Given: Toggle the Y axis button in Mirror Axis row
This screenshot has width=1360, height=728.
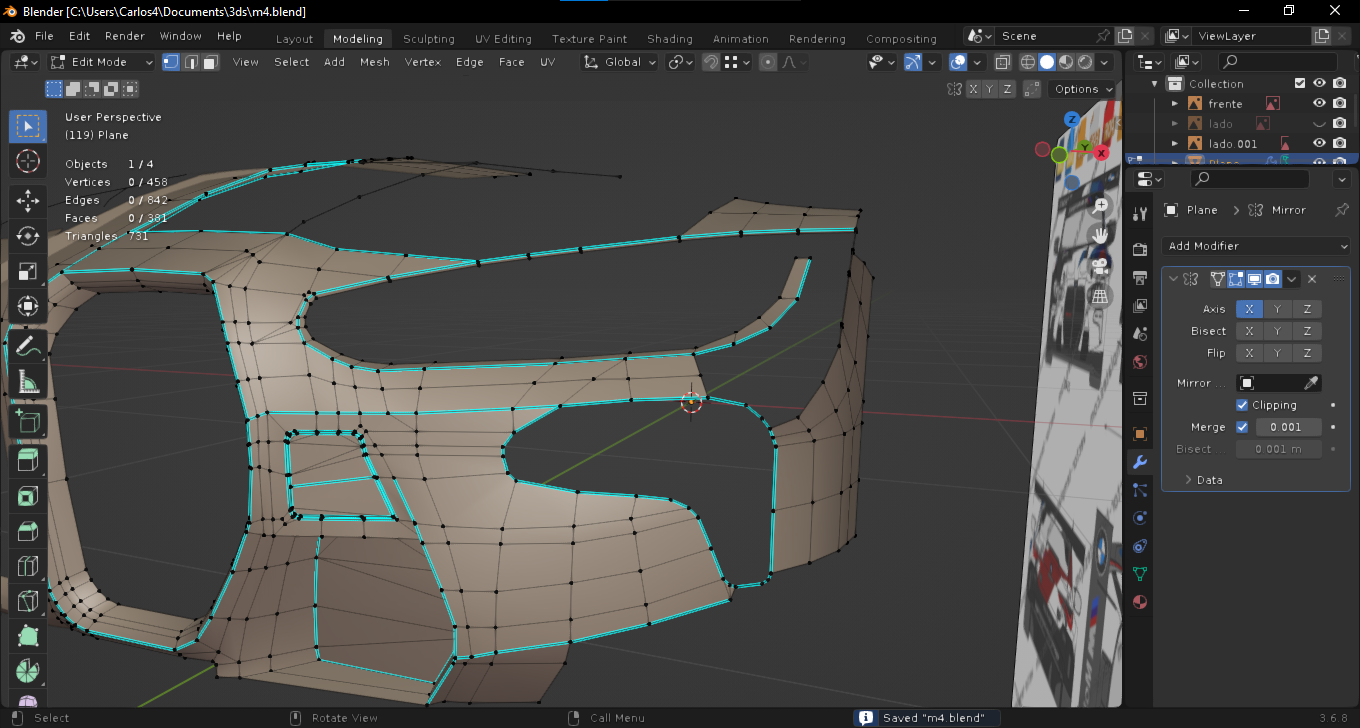Looking at the screenshot, I should coord(1277,309).
